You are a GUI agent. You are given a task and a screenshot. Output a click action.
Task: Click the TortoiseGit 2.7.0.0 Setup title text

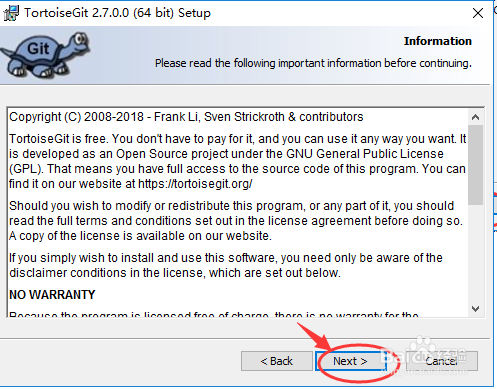pos(117,13)
